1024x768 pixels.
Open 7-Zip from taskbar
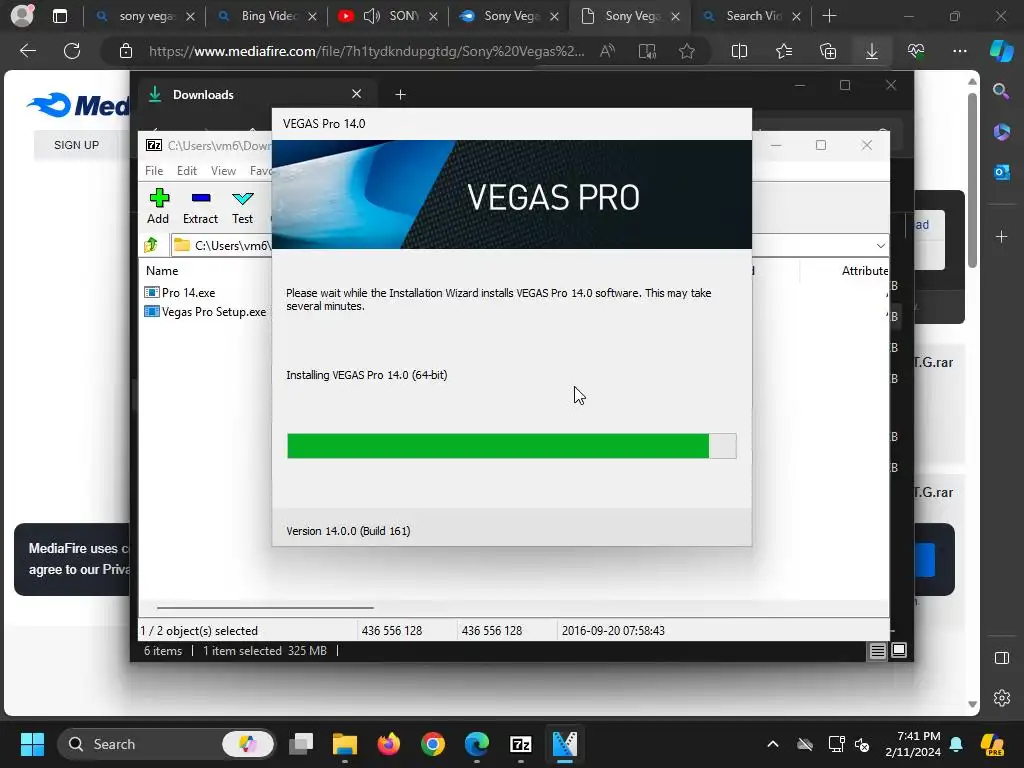[x=520, y=744]
